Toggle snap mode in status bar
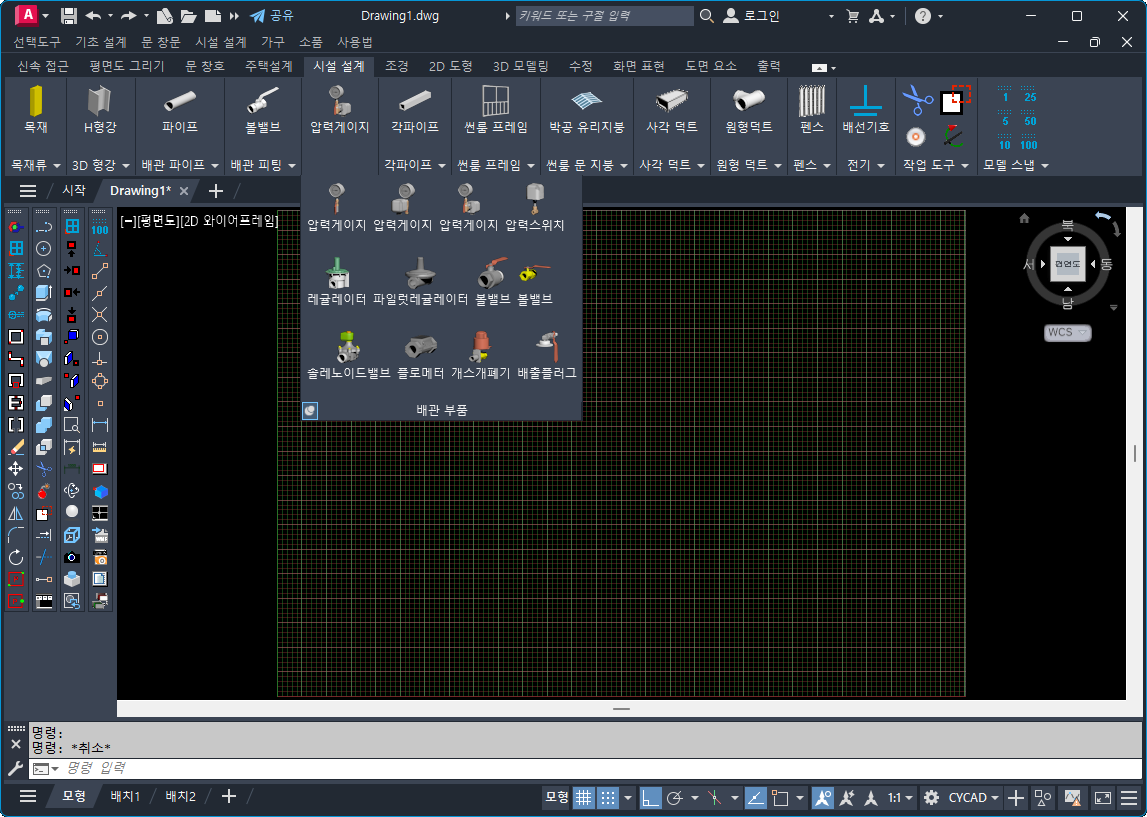Image resolution: width=1147 pixels, height=817 pixels. click(x=608, y=797)
